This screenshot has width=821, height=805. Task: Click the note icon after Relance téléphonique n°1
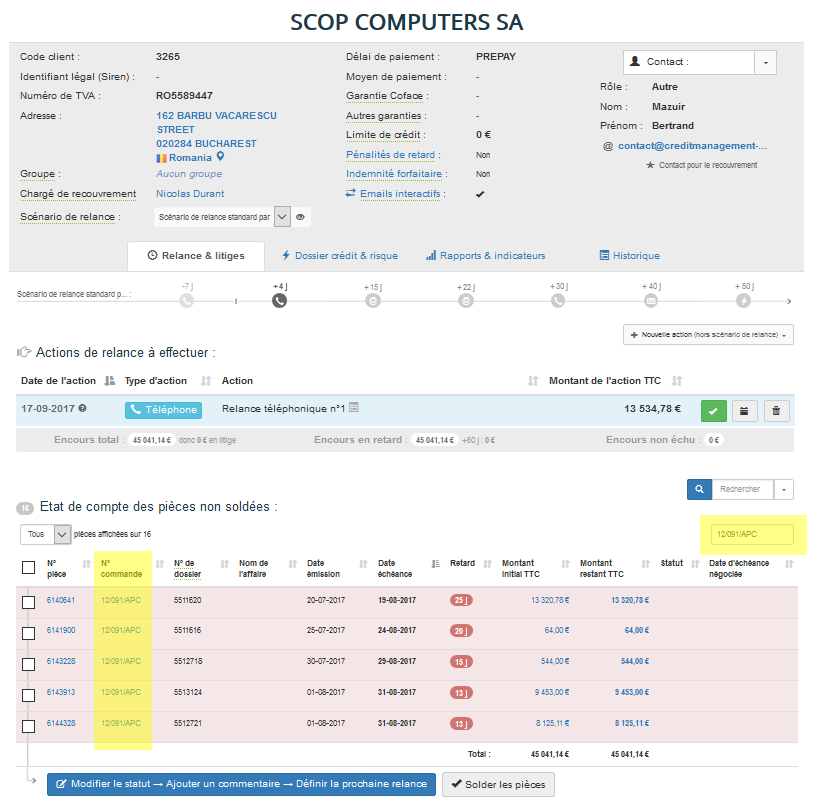point(354,408)
